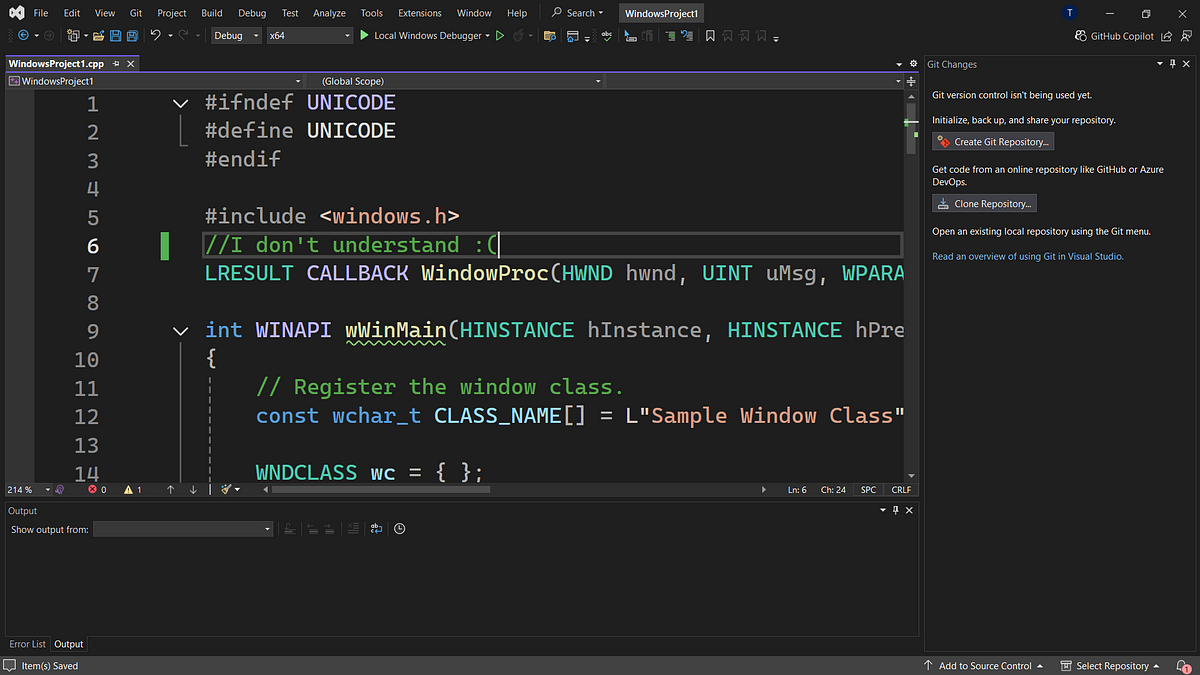Collapse the #ifndef UNICODE block
The image size is (1200, 675).
click(180, 103)
